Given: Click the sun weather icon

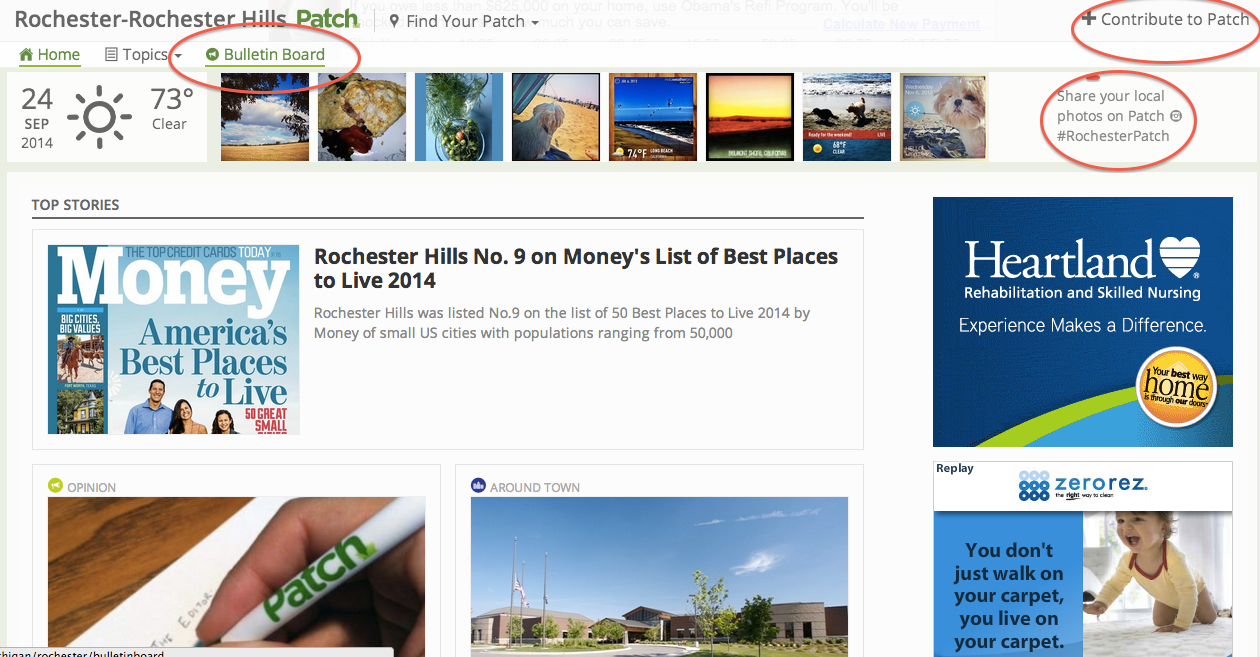Looking at the screenshot, I should click(x=99, y=117).
